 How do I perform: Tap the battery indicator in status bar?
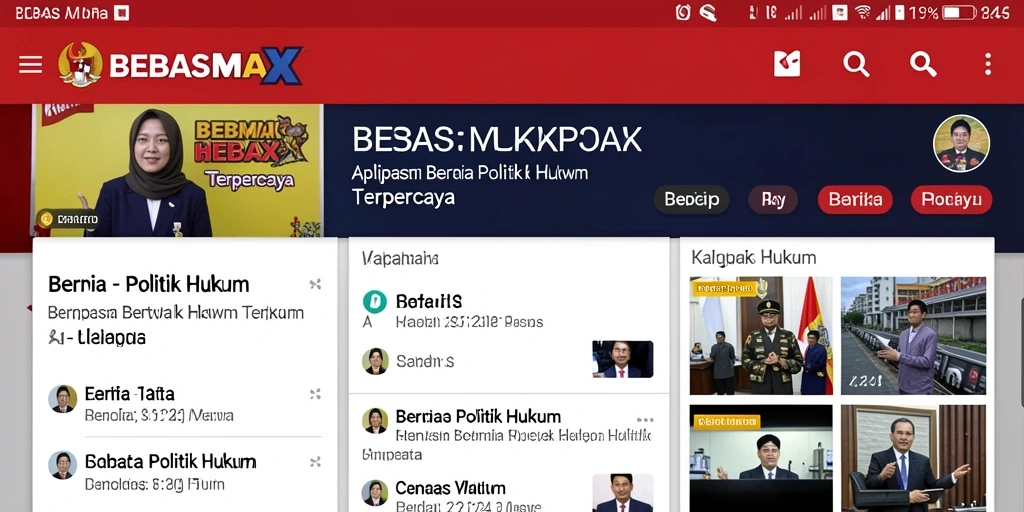coord(959,12)
